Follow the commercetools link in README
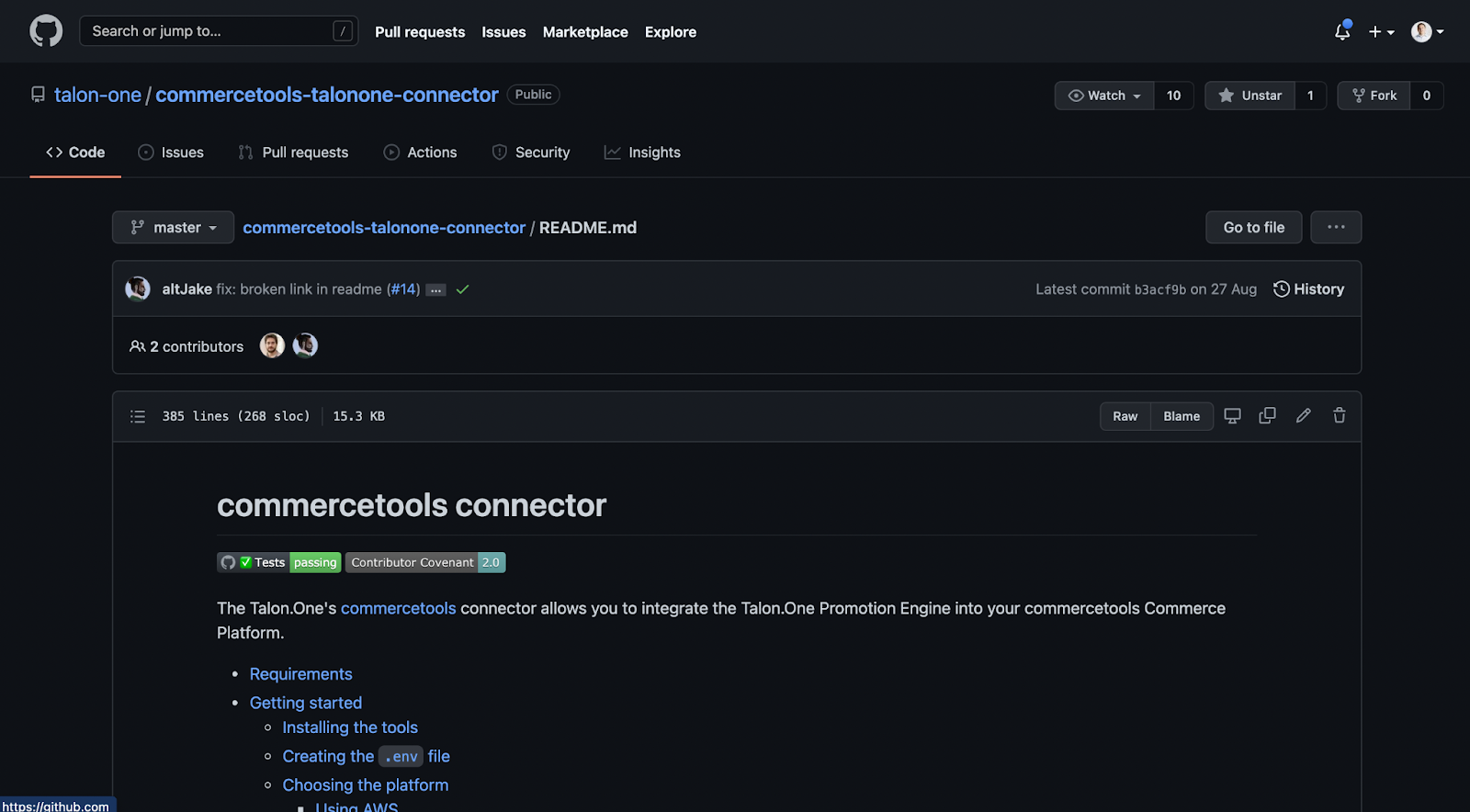 click(x=399, y=608)
